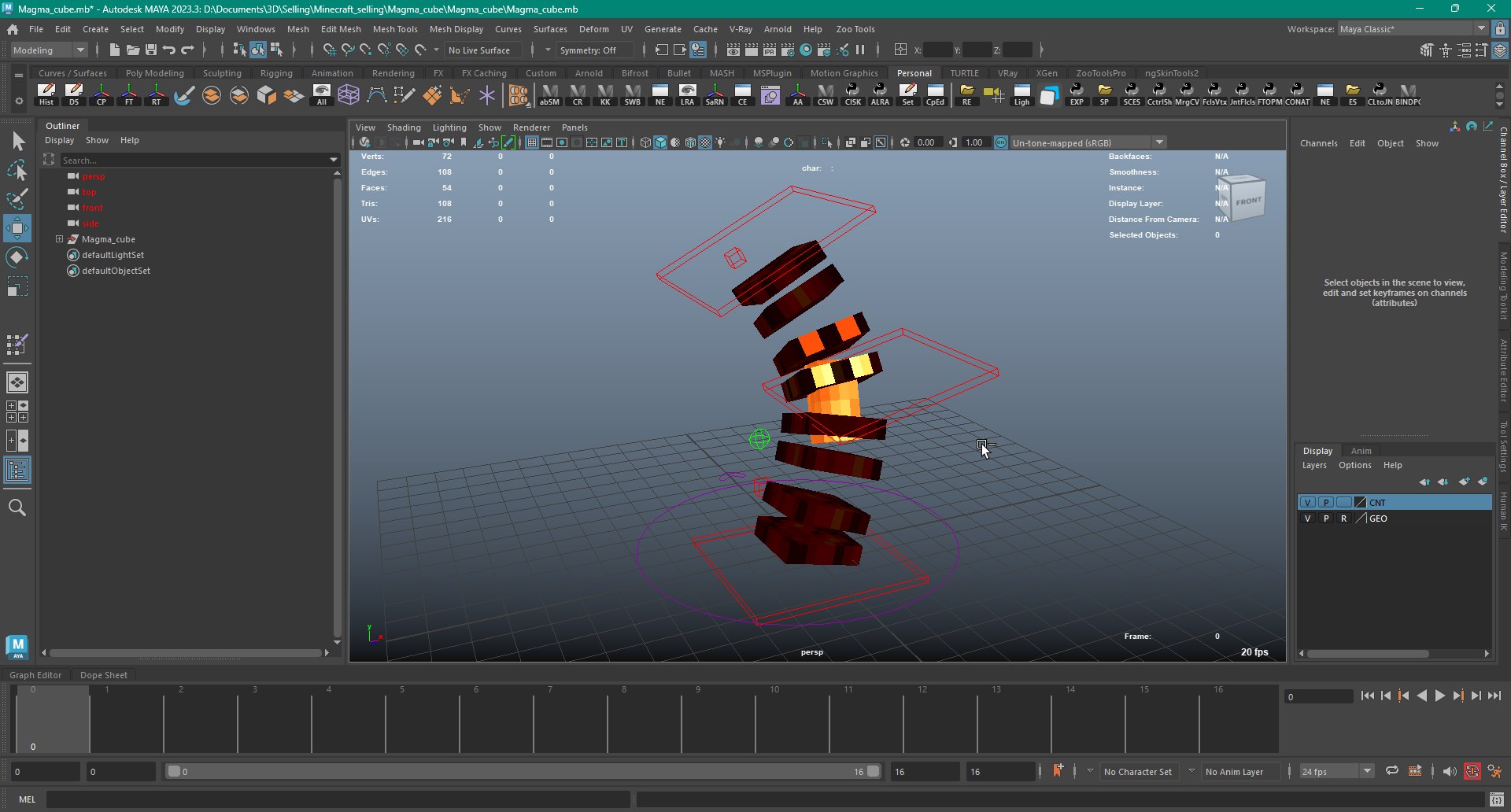This screenshot has height=812, width=1511.
Task: Open viewport Shading menu
Action: (x=404, y=127)
